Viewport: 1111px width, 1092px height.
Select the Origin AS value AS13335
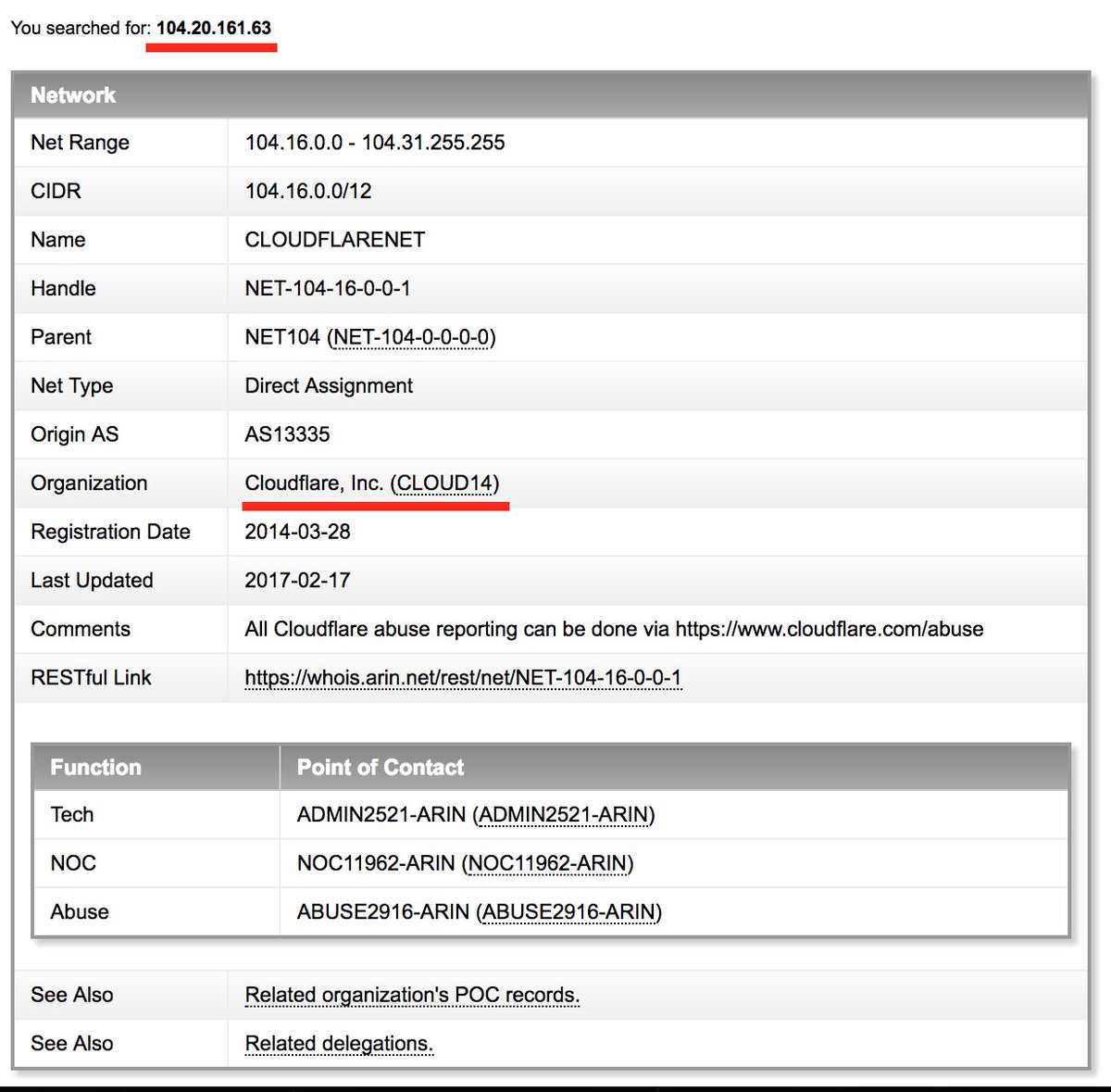tap(287, 434)
